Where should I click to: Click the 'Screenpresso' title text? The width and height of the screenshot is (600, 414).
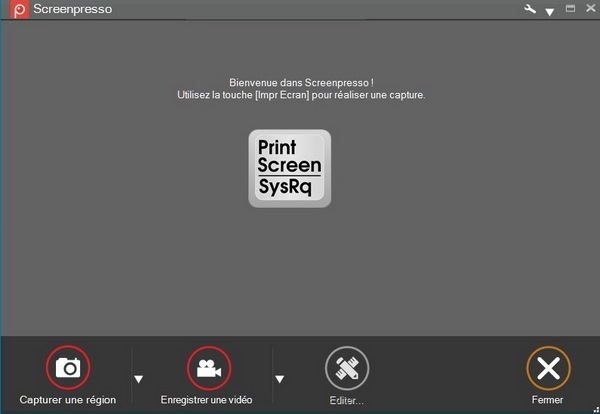tap(73, 9)
